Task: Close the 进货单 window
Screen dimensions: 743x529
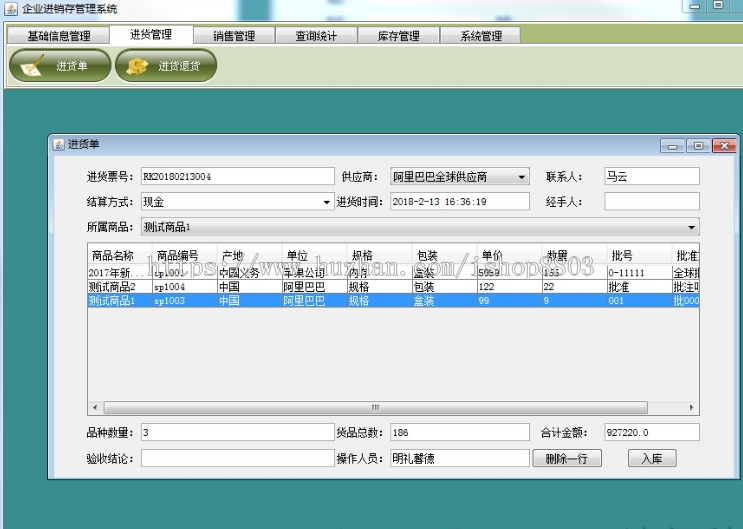Action: coord(725,146)
